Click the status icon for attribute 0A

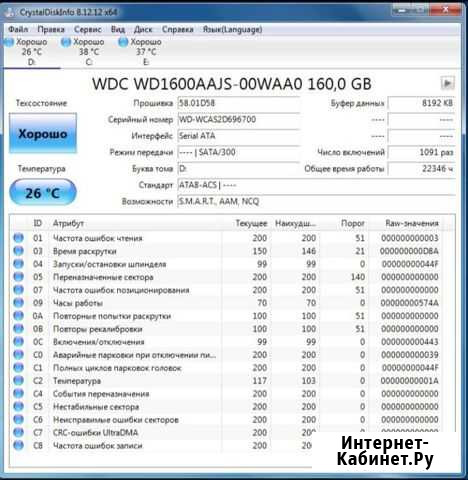[x=19, y=316]
